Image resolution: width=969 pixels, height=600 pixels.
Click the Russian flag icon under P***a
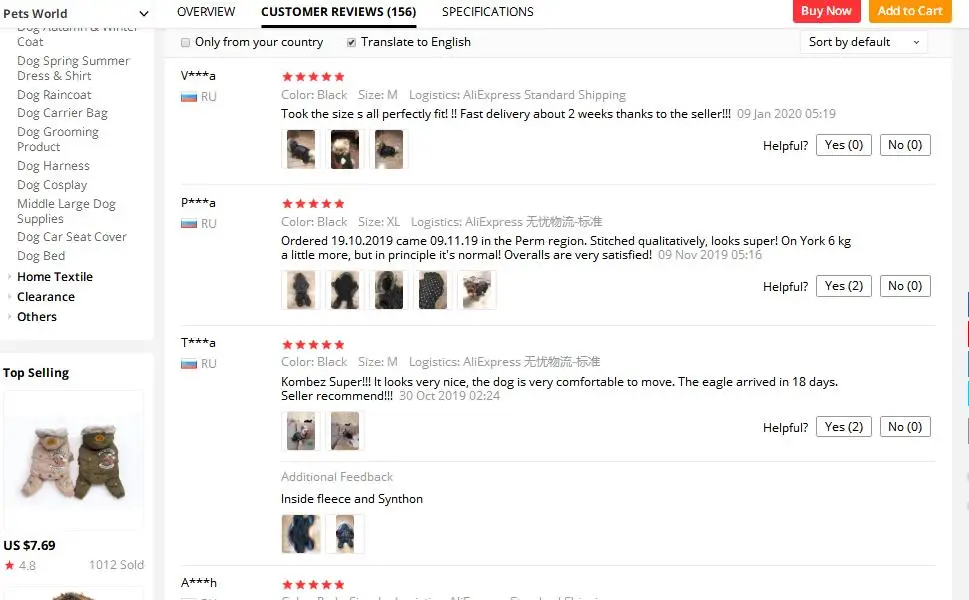coord(188,224)
